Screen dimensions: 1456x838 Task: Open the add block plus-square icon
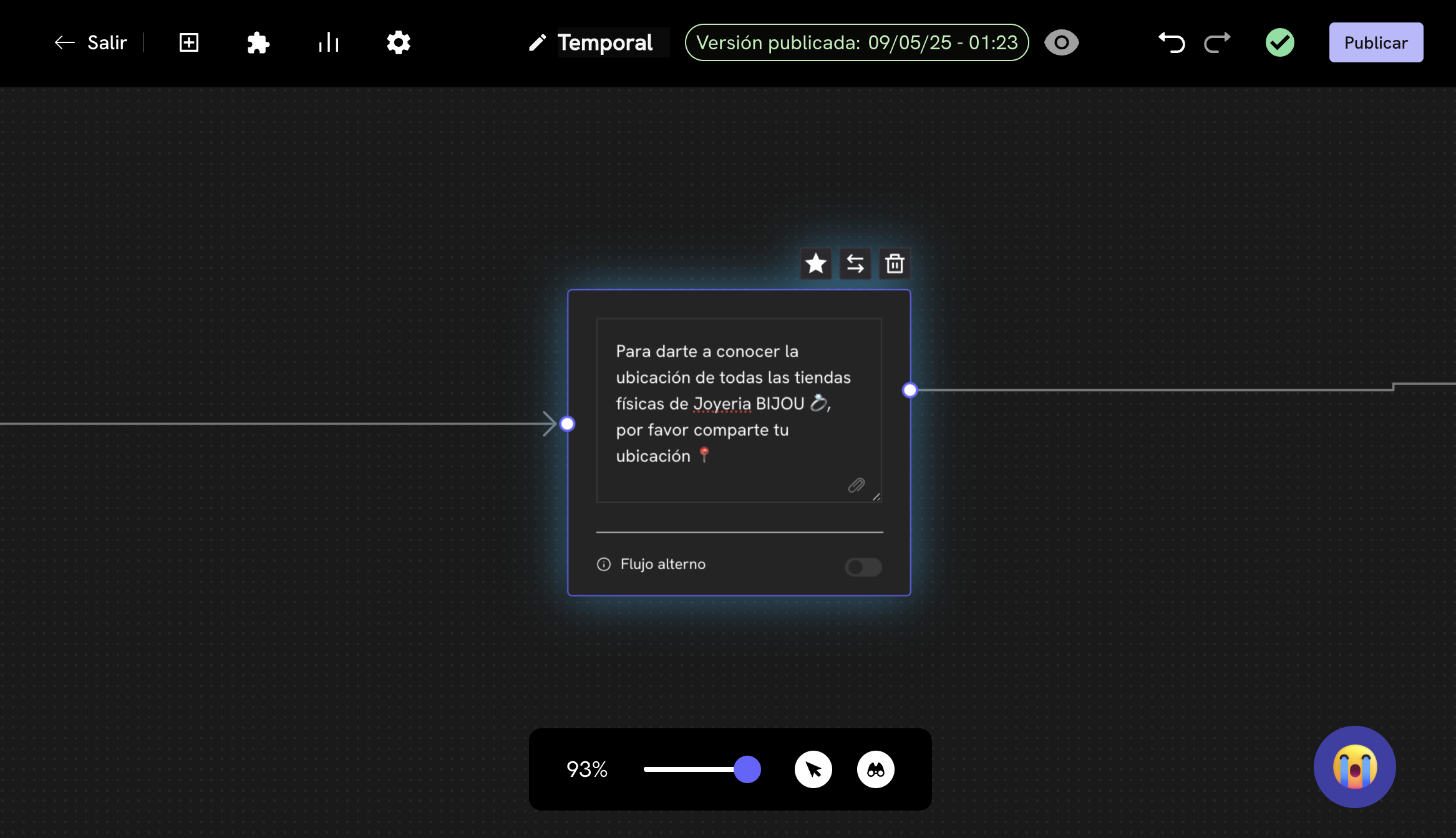click(188, 42)
